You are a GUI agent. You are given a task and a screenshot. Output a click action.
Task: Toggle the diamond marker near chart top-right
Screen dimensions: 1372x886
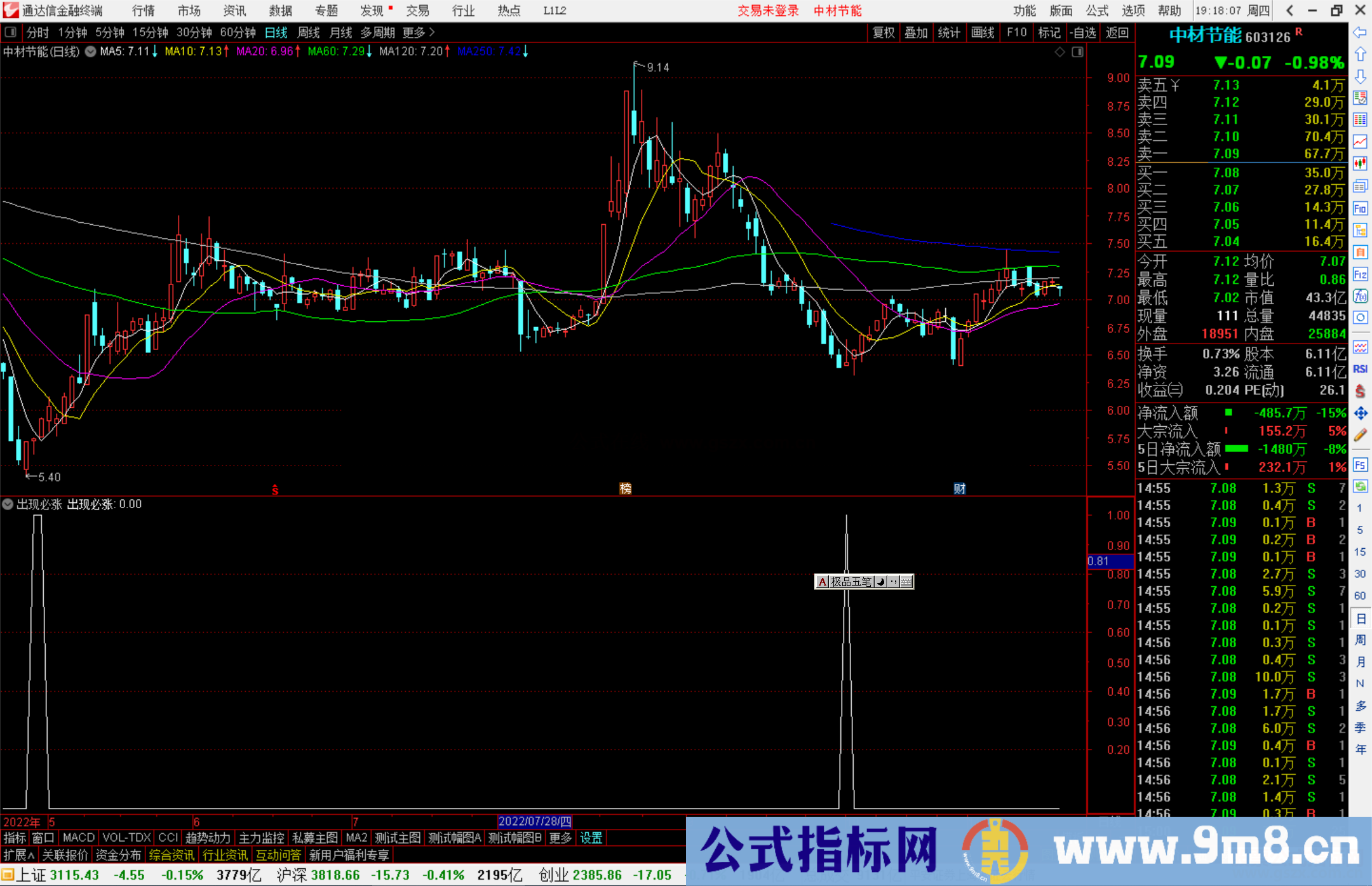coord(1059,51)
